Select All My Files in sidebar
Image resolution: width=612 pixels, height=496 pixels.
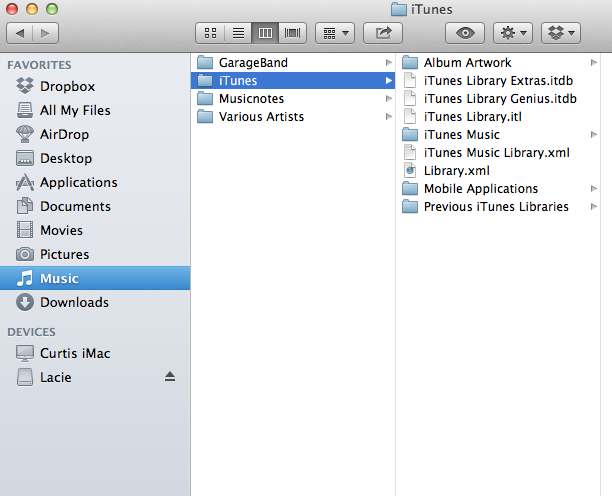coord(95,110)
